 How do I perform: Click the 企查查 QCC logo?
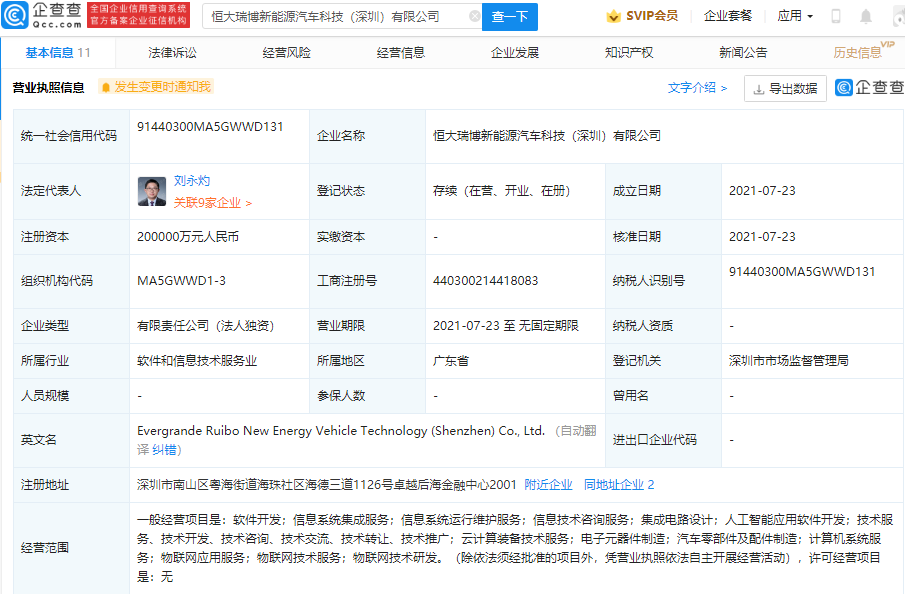tap(42, 16)
